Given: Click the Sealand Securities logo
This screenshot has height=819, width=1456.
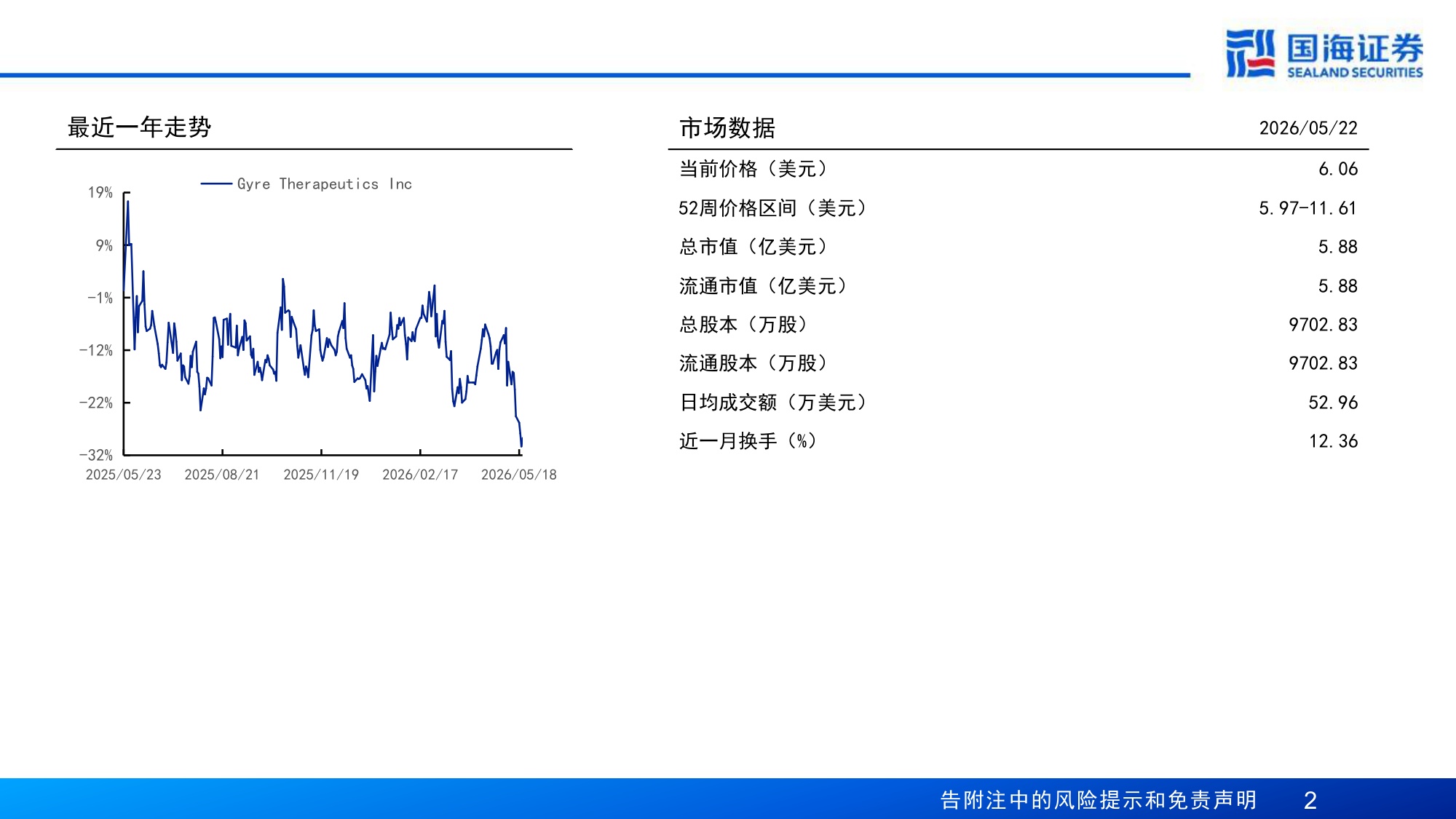Looking at the screenshot, I should tap(1324, 53).
